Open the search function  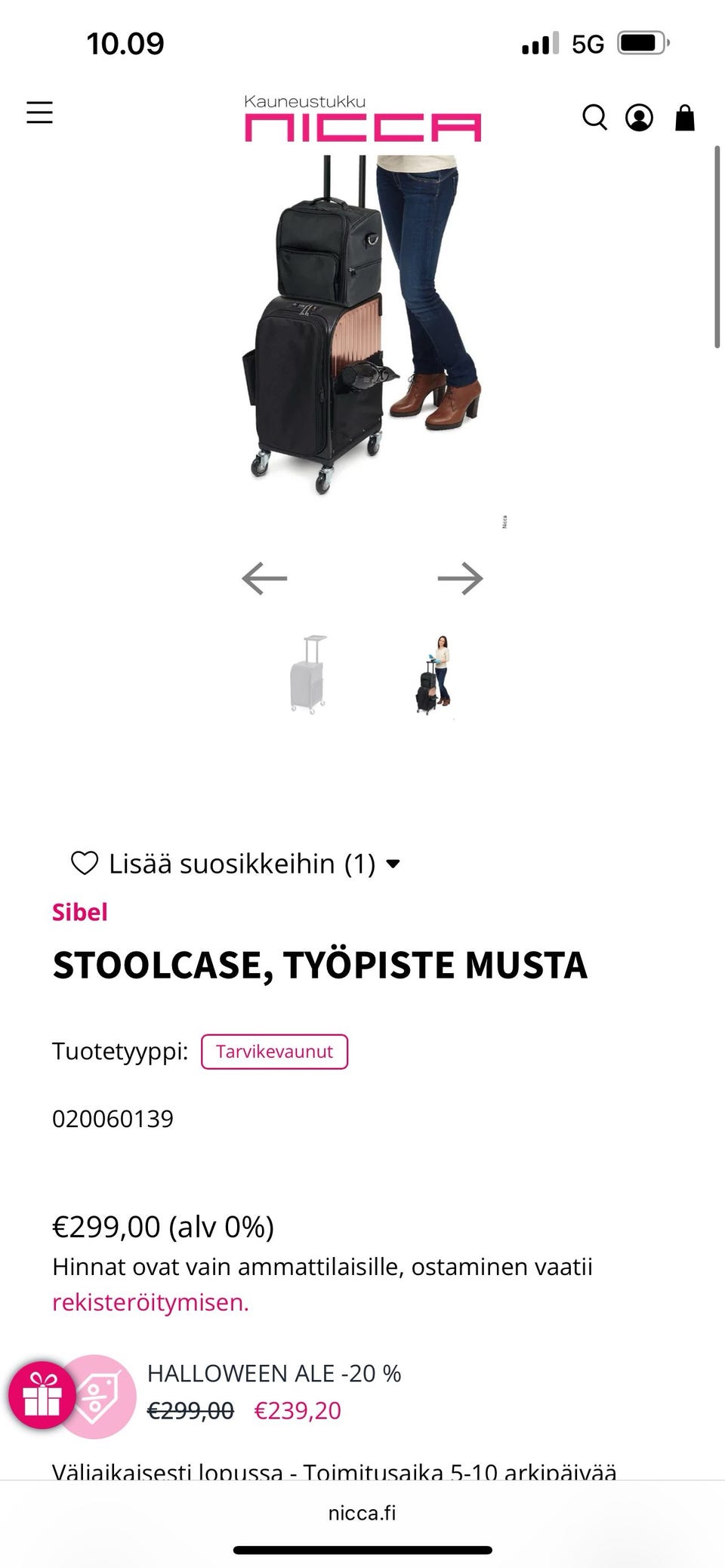point(595,118)
